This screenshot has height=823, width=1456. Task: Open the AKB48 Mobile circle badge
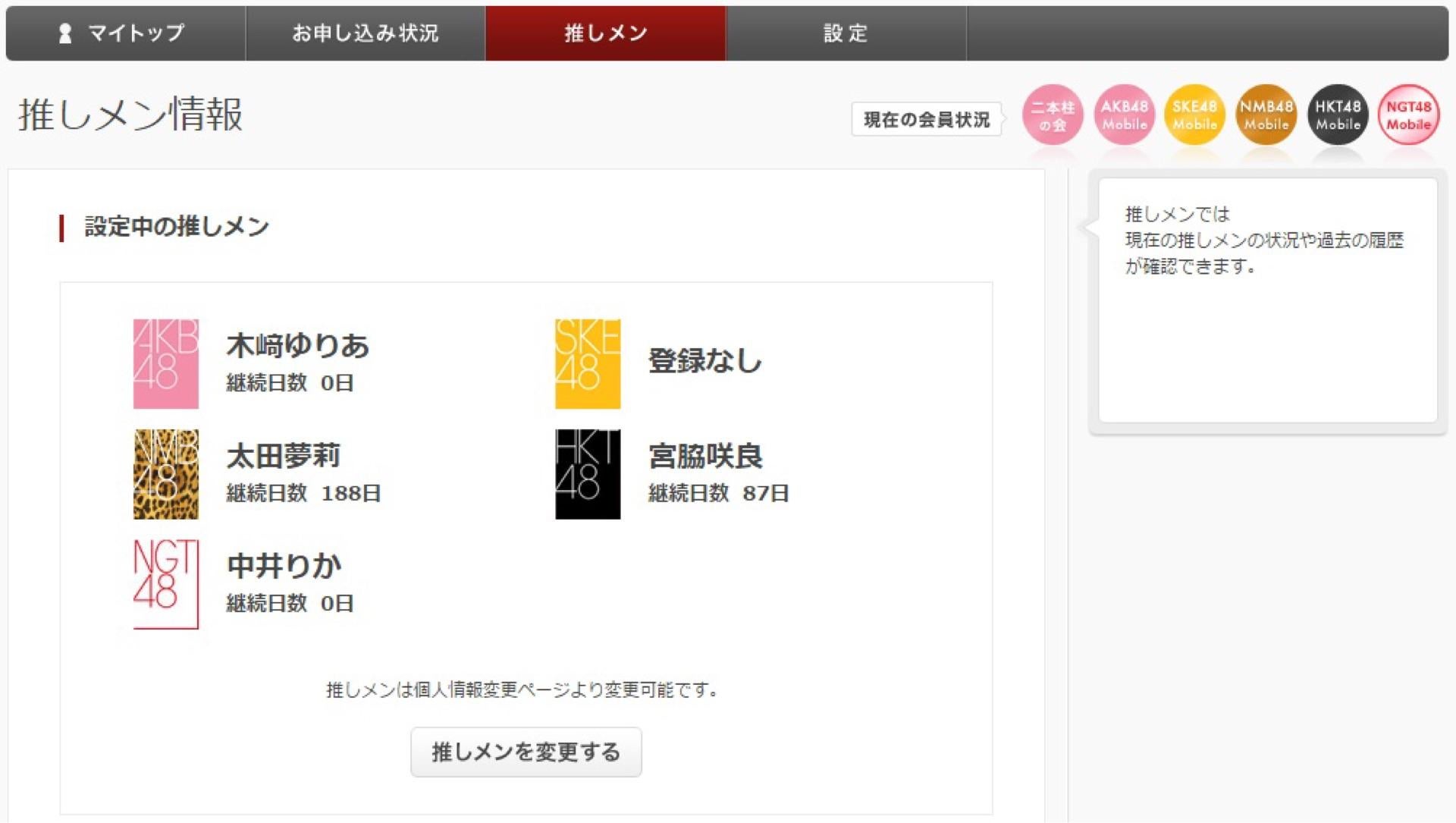1124,115
